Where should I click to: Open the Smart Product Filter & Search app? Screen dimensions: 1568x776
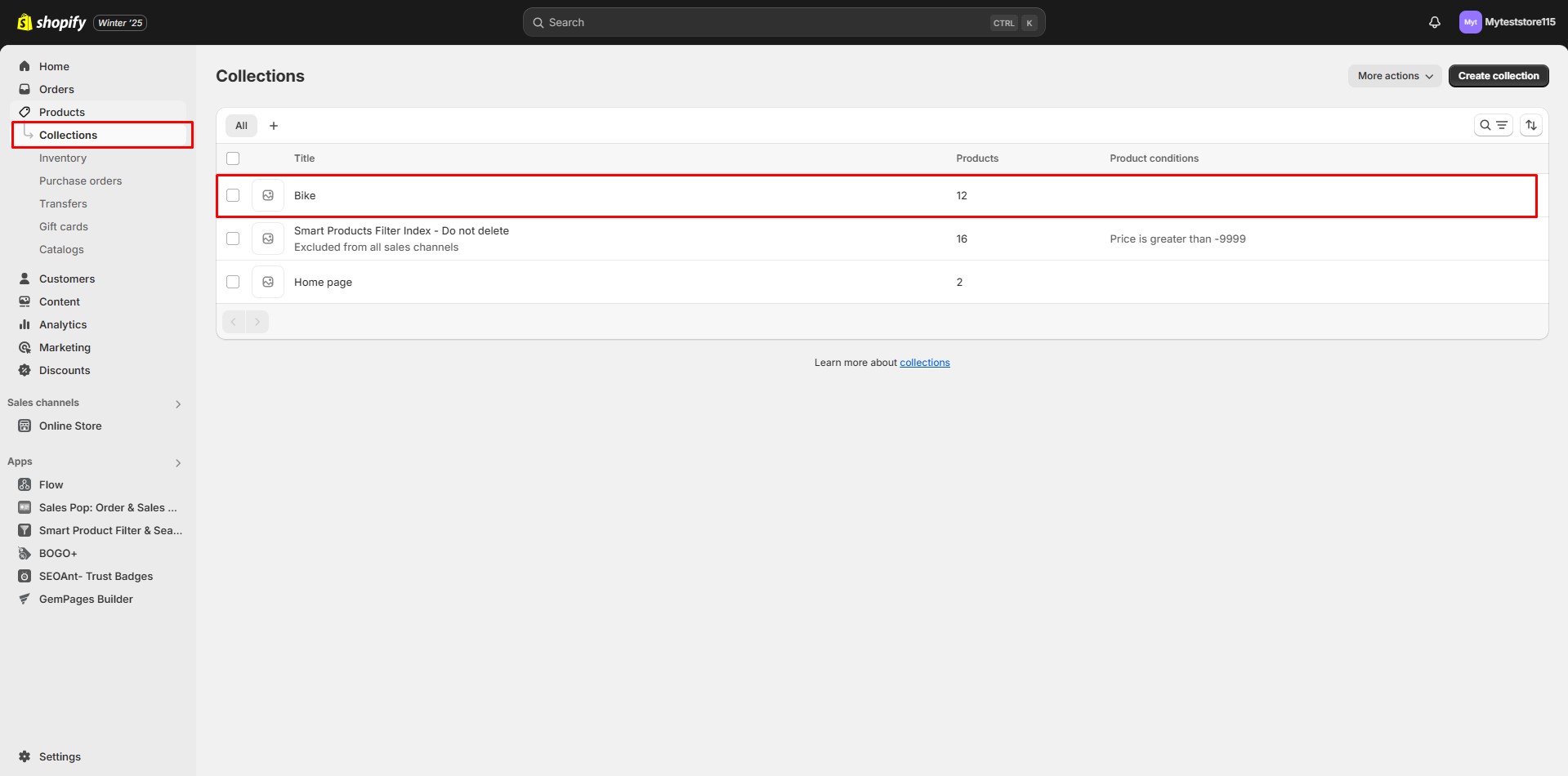tap(110, 530)
